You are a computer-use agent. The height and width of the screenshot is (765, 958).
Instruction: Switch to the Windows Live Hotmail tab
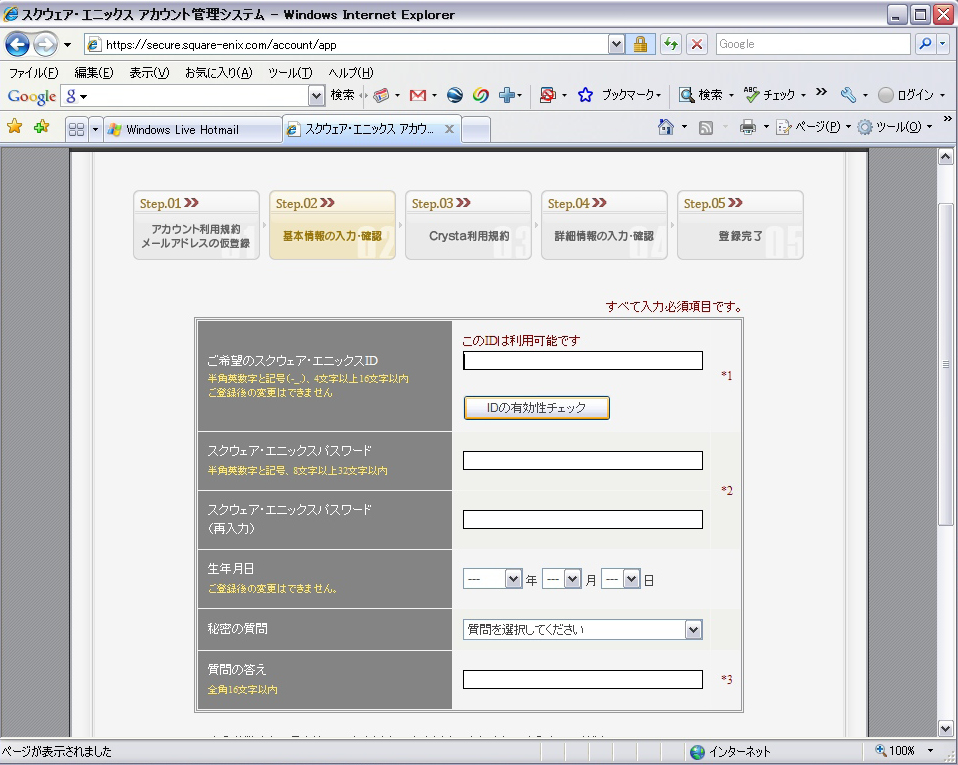pos(192,130)
